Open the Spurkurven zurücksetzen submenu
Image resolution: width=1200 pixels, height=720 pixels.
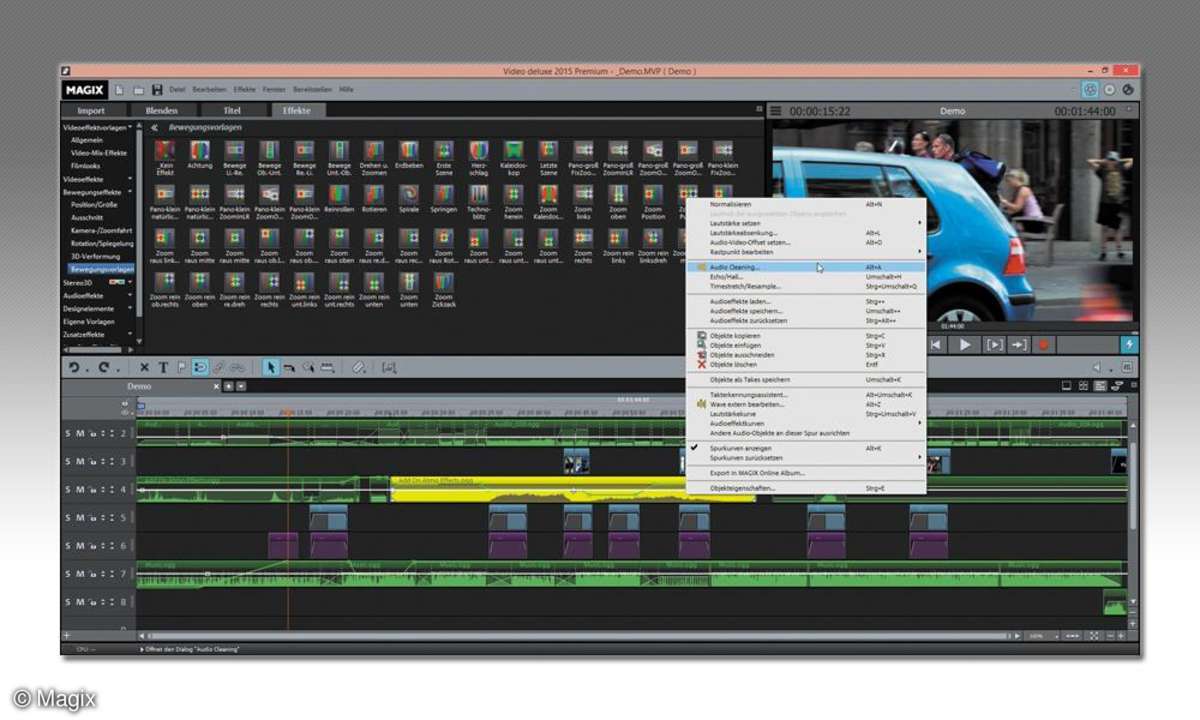(806, 458)
